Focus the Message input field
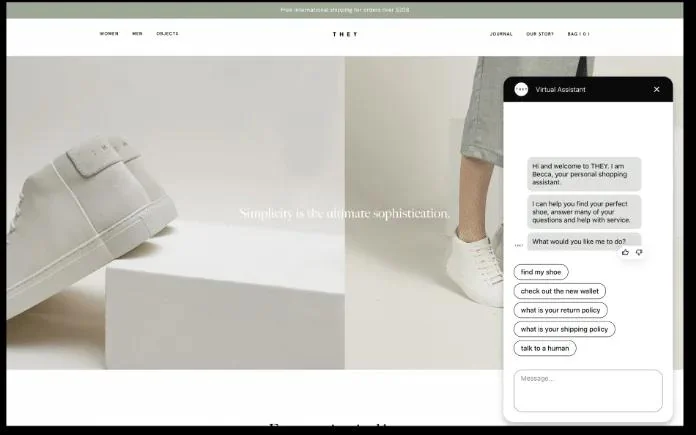This screenshot has height=435, width=696. click(x=588, y=391)
